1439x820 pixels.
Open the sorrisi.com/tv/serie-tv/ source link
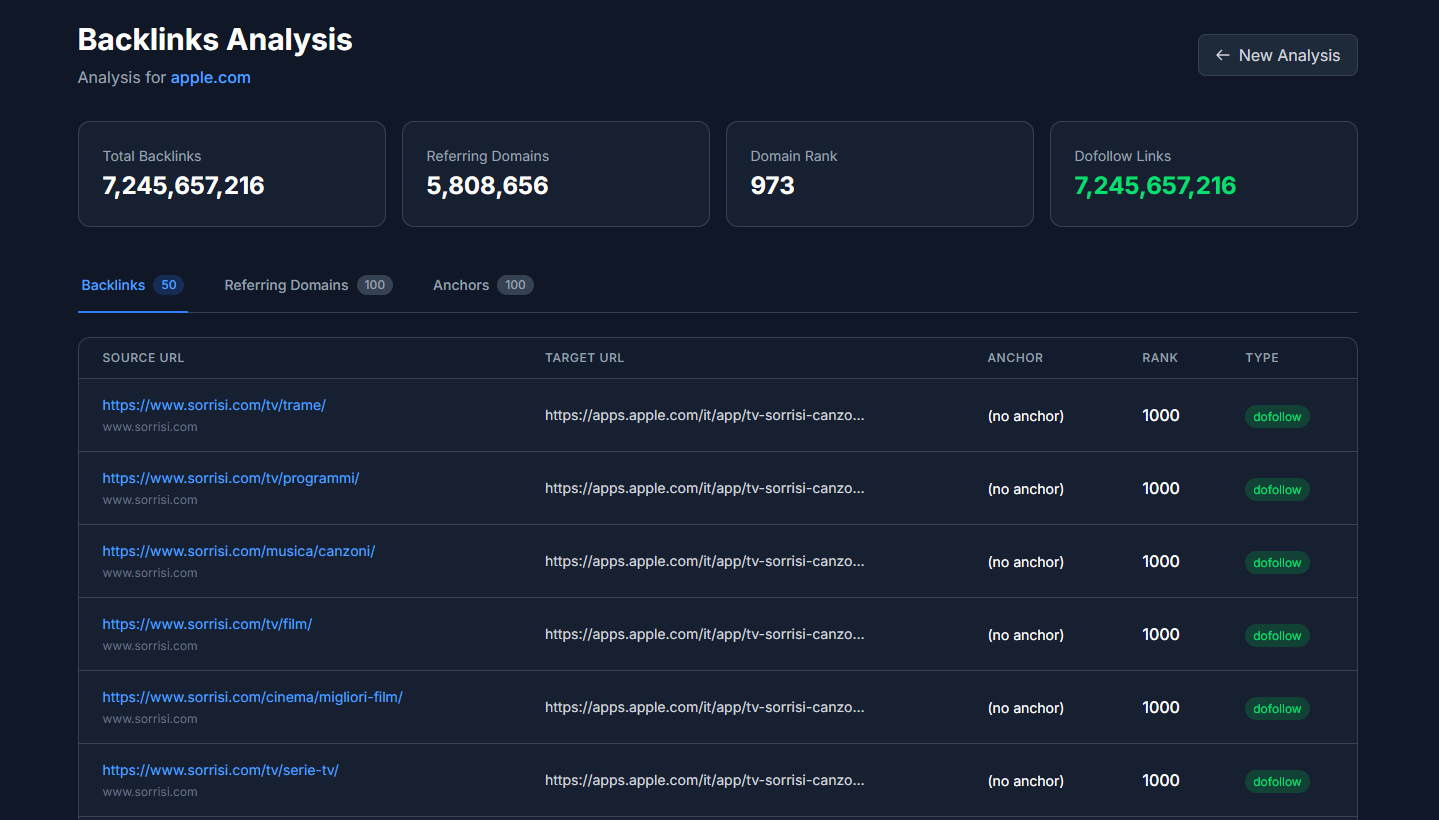(x=220, y=770)
